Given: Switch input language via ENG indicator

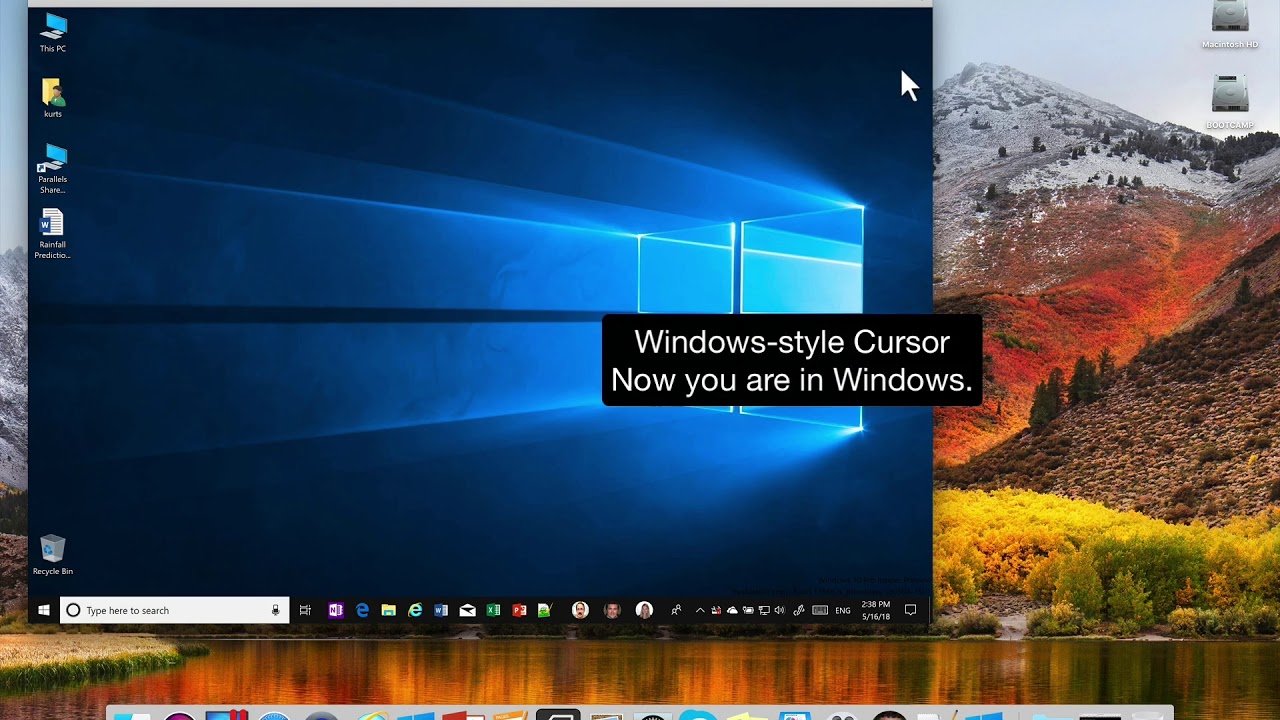Looking at the screenshot, I should pyautogui.click(x=843, y=611).
